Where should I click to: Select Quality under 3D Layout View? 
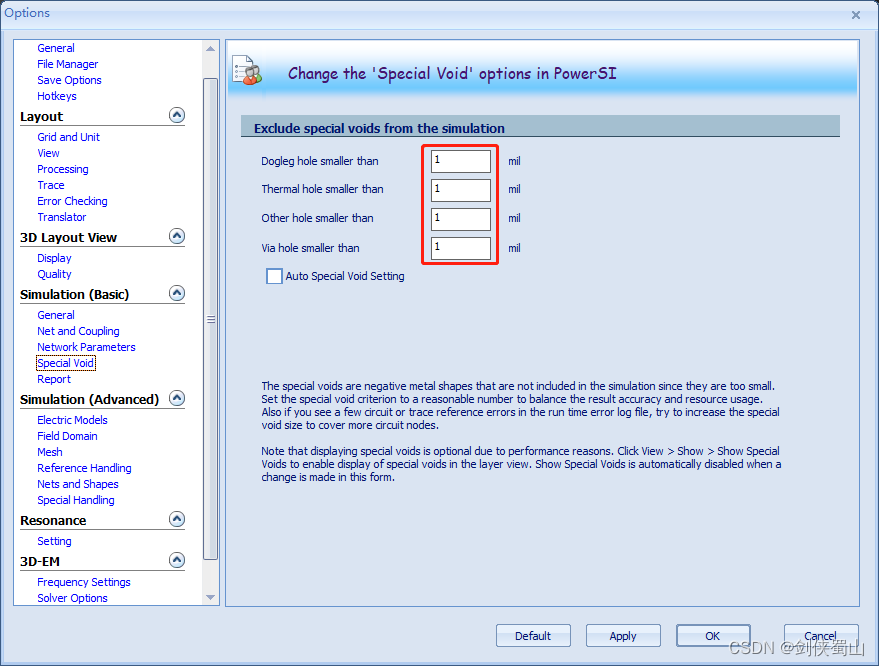[54, 274]
